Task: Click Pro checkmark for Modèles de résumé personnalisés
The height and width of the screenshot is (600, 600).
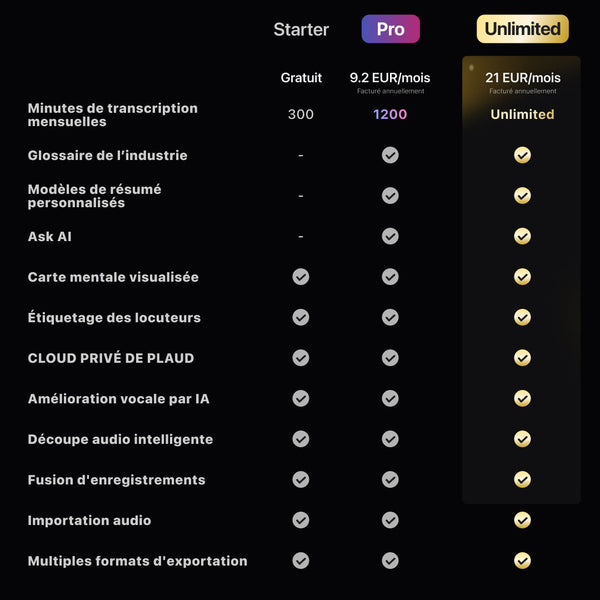Action: 390,196
